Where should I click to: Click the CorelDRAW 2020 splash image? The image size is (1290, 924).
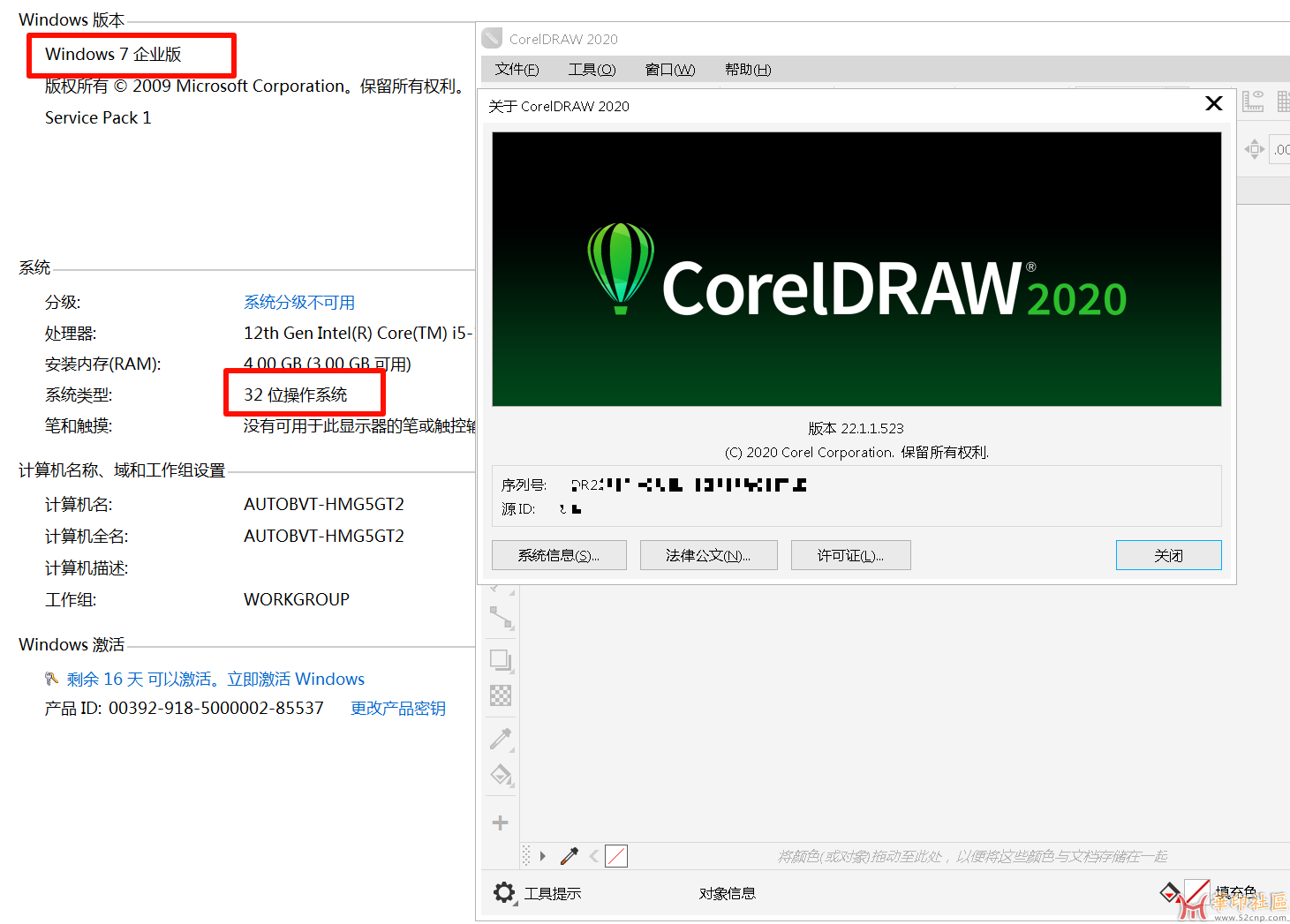(856, 269)
